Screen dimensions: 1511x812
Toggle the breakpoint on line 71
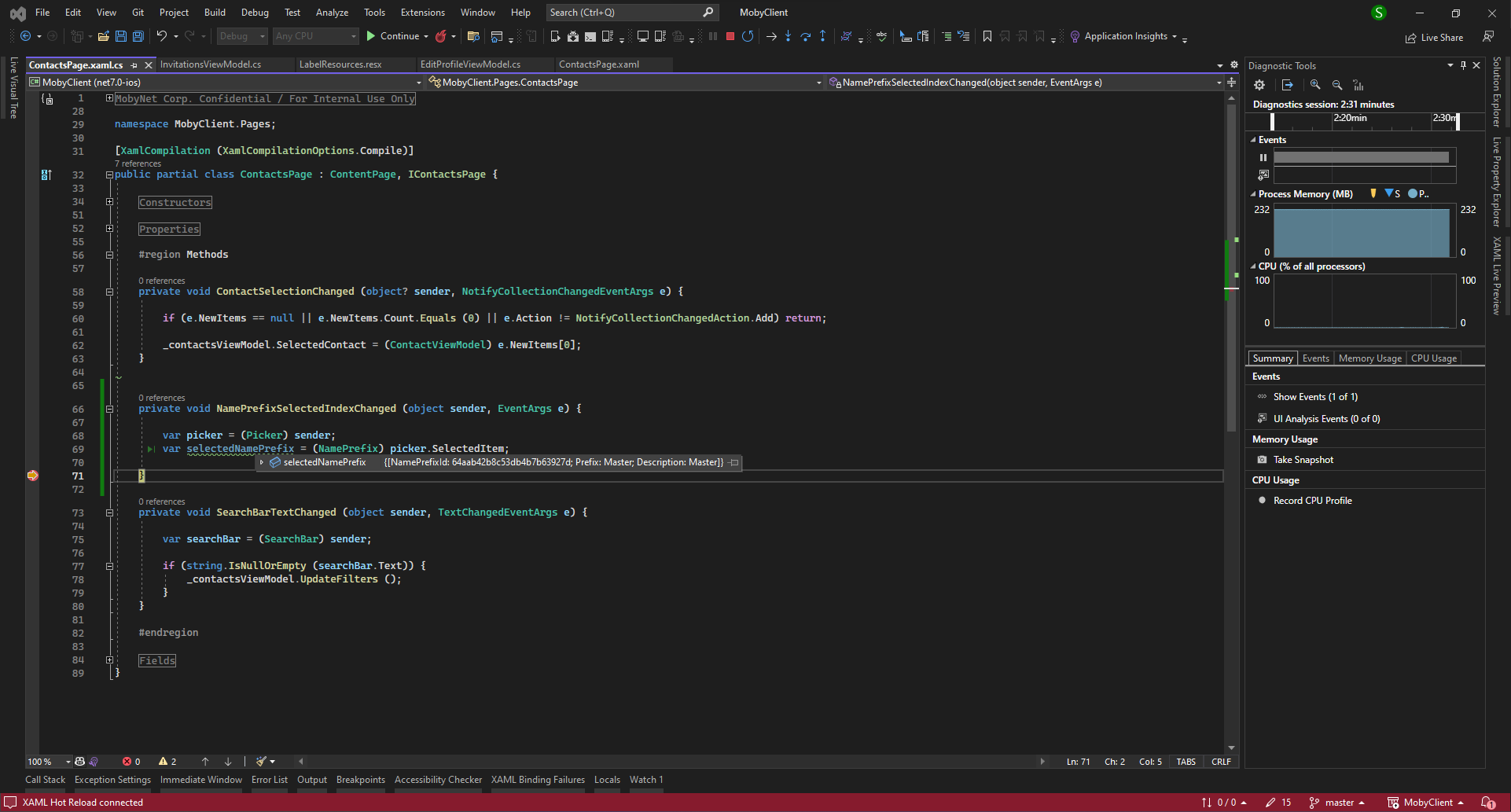pos(32,476)
